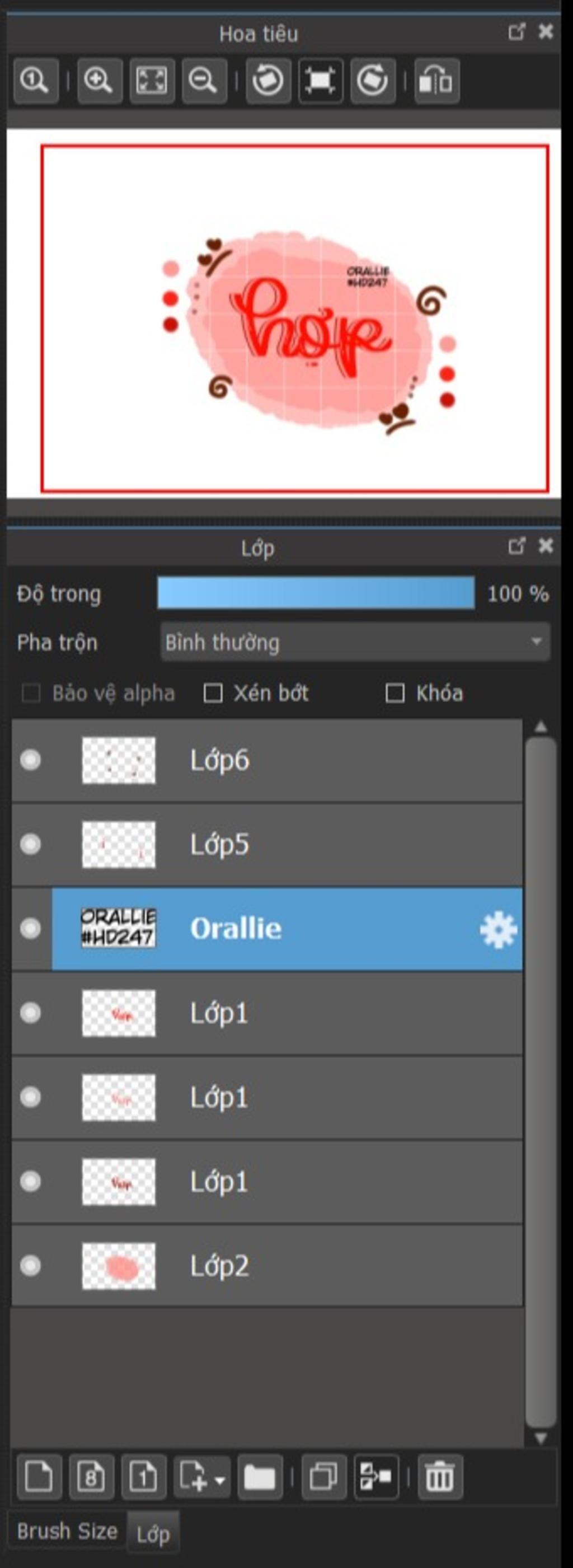Check the Khóa lock checkbox
Viewport: 573px width, 1568px height.
point(394,692)
